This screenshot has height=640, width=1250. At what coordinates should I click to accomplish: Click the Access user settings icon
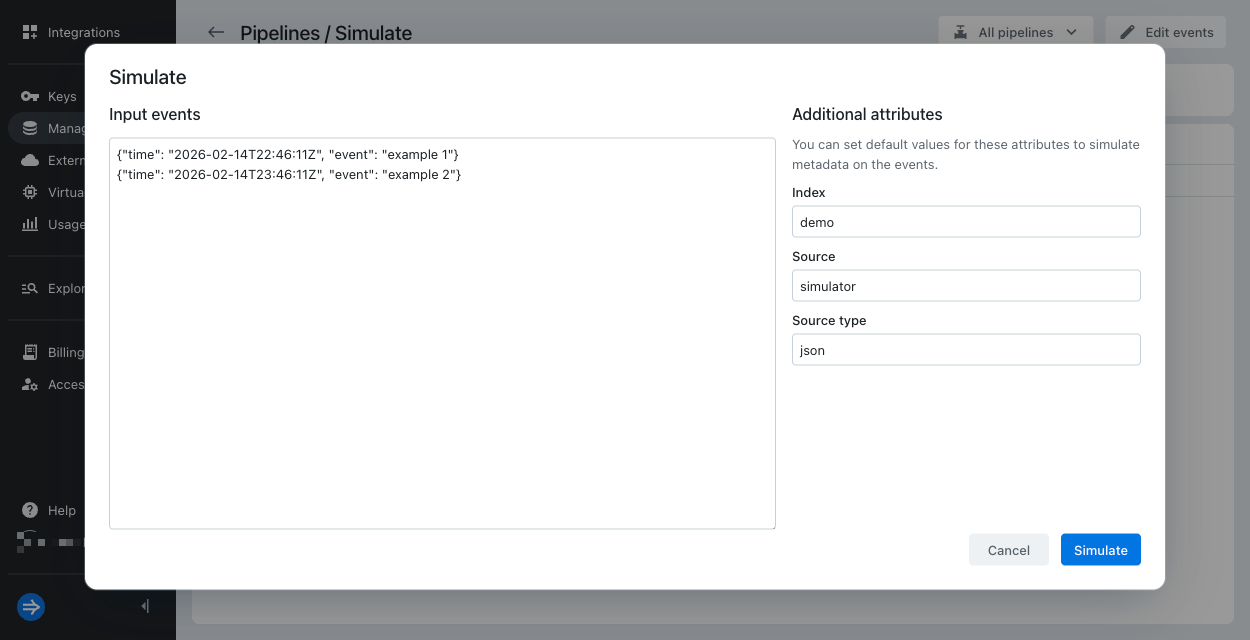point(30,384)
